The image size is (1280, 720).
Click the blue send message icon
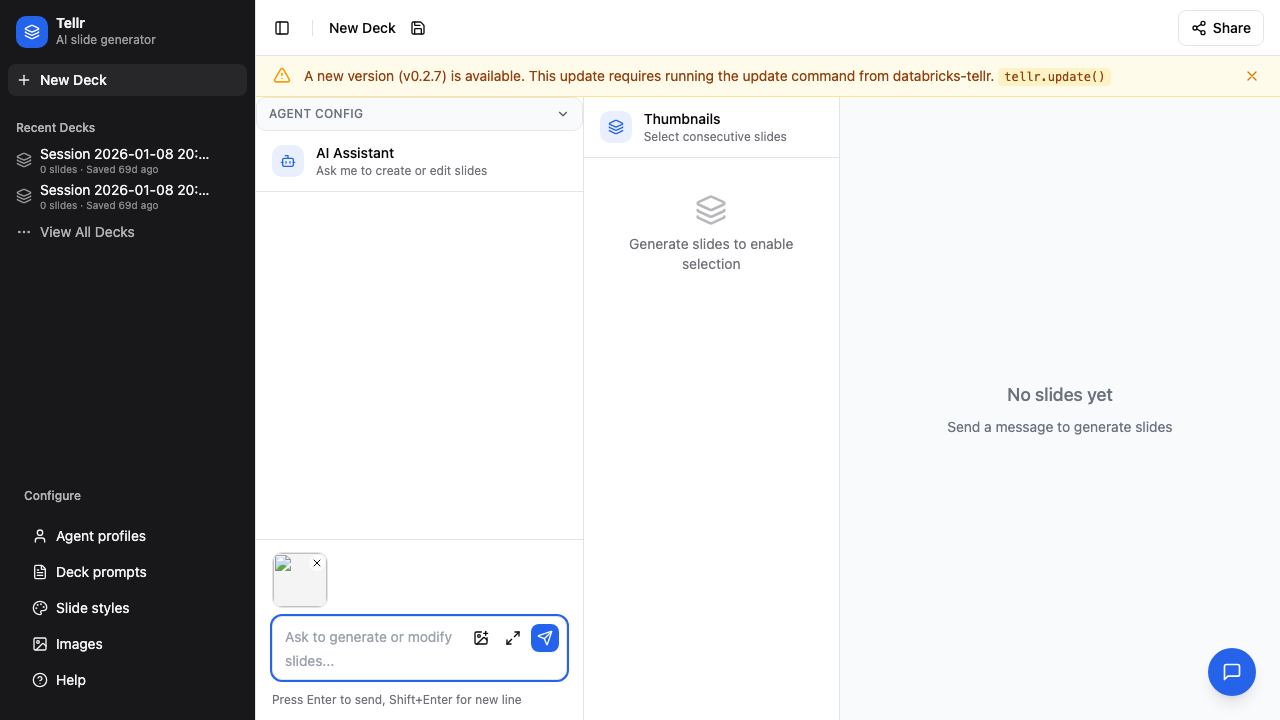tap(545, 637)
